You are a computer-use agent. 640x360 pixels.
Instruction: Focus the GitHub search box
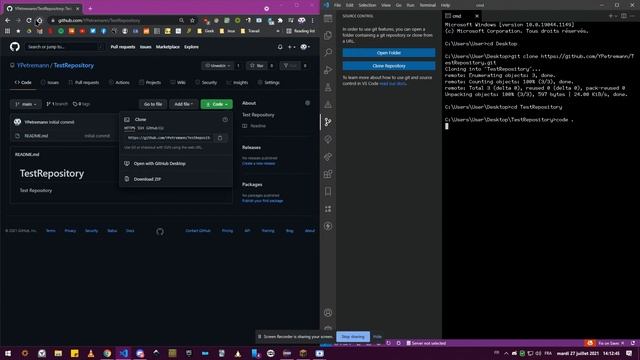tap(65, 47)
